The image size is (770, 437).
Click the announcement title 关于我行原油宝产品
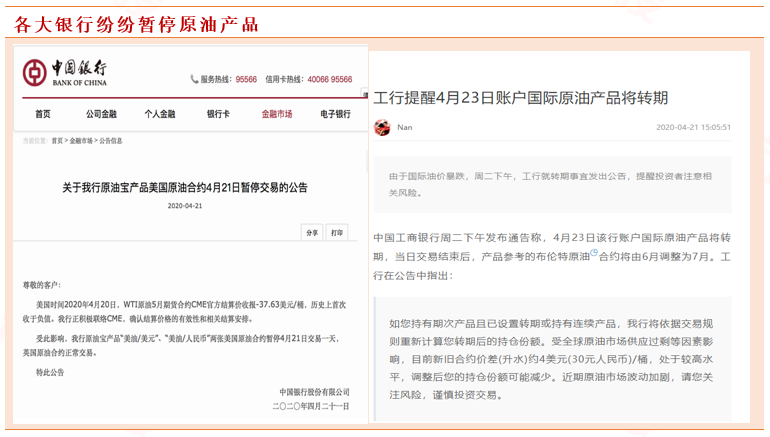(185, 188)
